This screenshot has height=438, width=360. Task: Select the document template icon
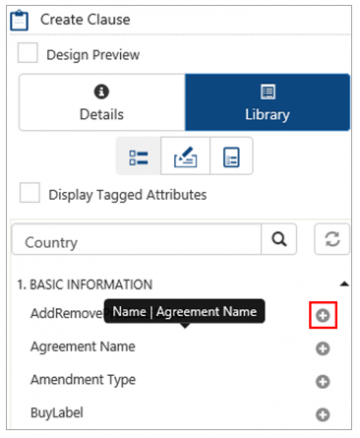(231, 157)
